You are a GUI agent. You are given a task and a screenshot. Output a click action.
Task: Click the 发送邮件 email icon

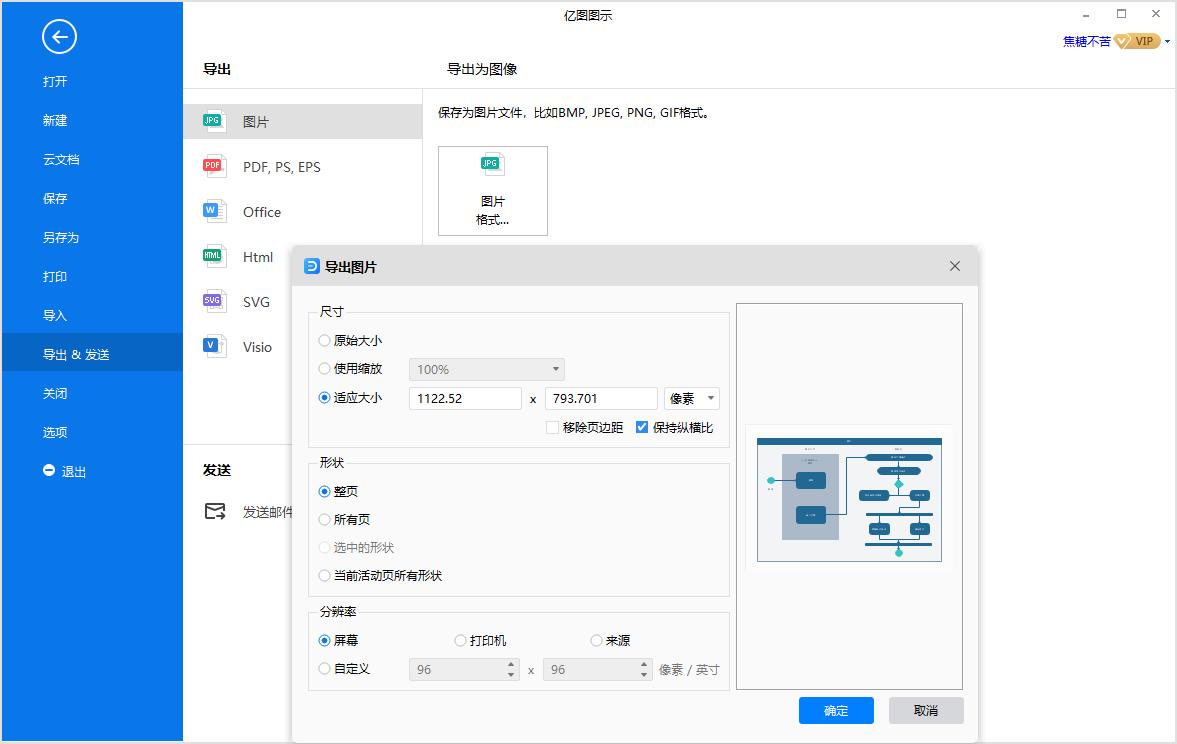coord(213,510)
